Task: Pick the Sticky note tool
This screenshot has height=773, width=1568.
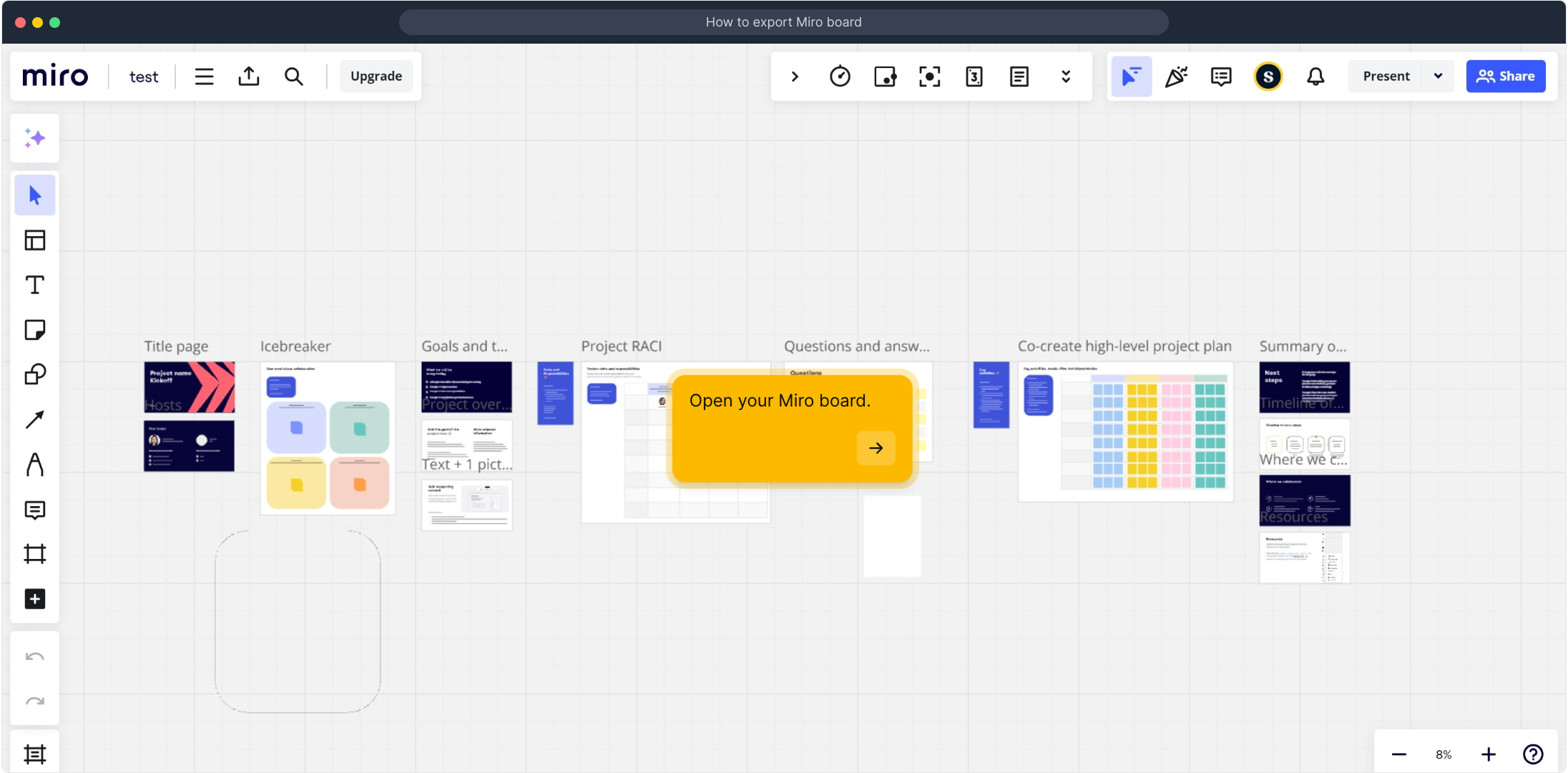Action: click(x=34, y=330)
